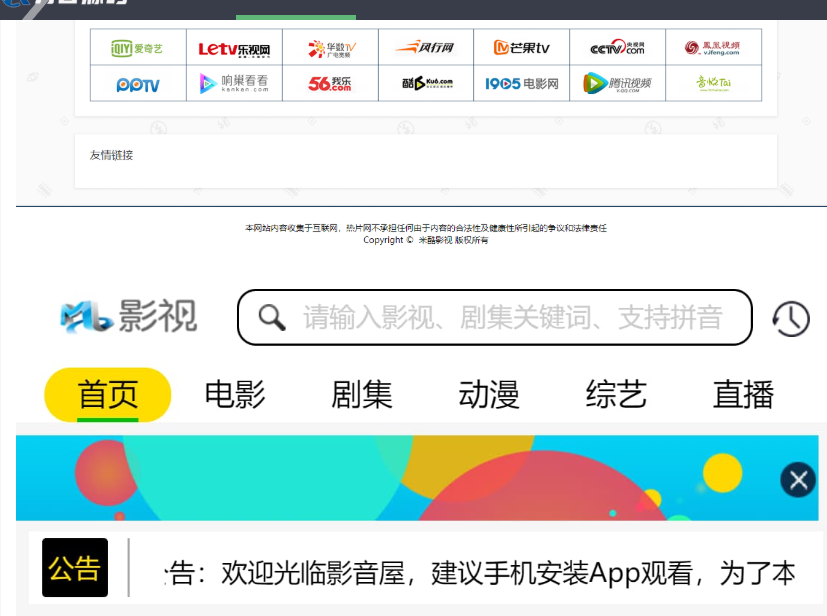Image resolution: width=827 pixels, height=616 pixels.
Task: Click the 华数TV 广电宽频 logo
Action: pyautogui.click(x=332, y=47)
